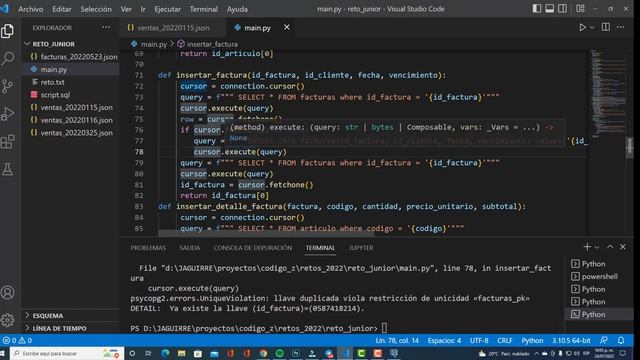Open the Manage gear icon

coord(8,320)
